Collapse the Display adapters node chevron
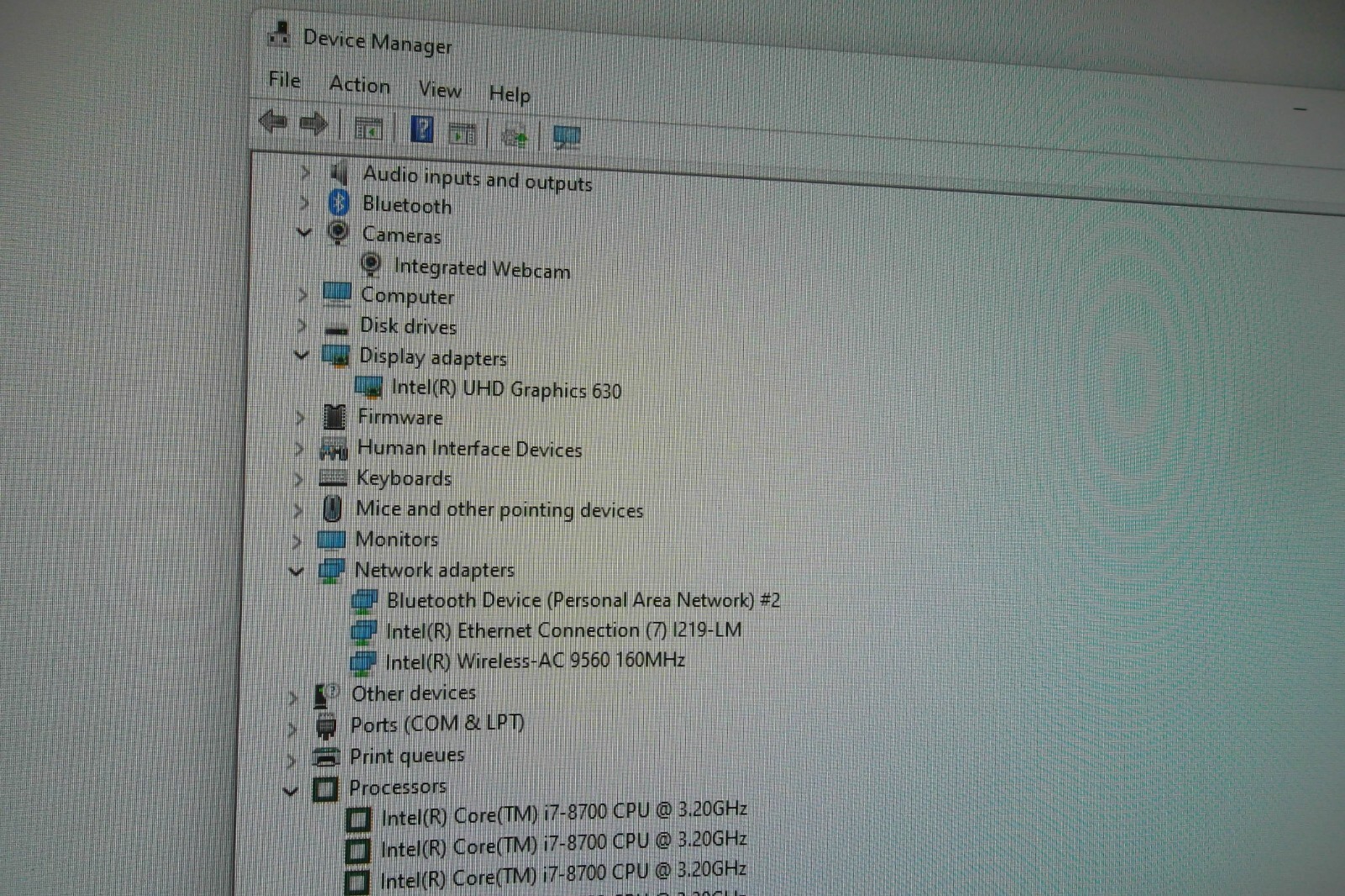Screen dimensions: 1345x896 point(301,356)
